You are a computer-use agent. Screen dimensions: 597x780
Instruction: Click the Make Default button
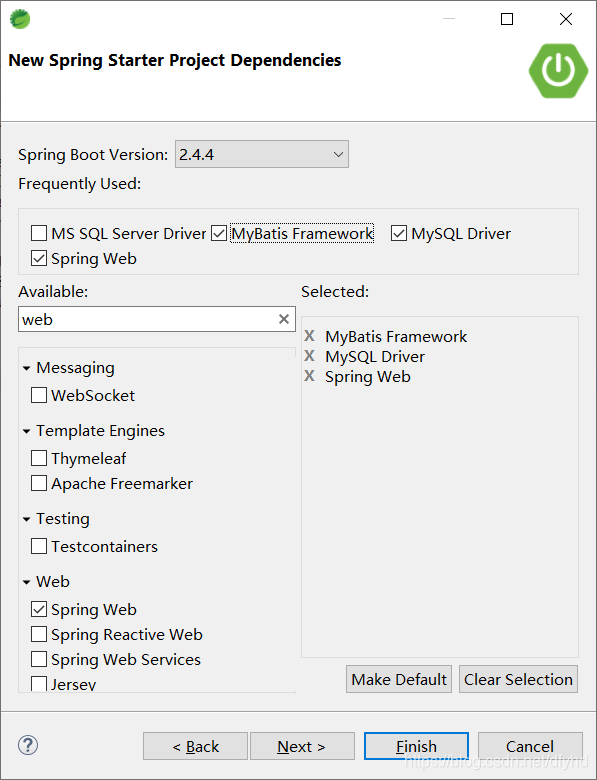tap(399, 679)
